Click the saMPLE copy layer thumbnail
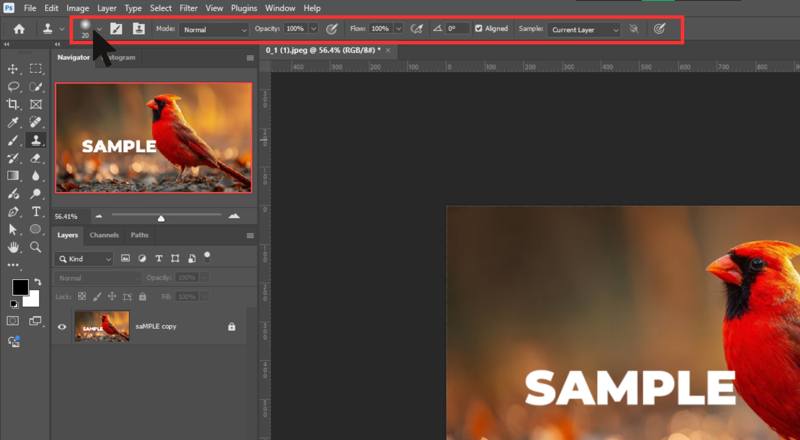 click(101, 326)
